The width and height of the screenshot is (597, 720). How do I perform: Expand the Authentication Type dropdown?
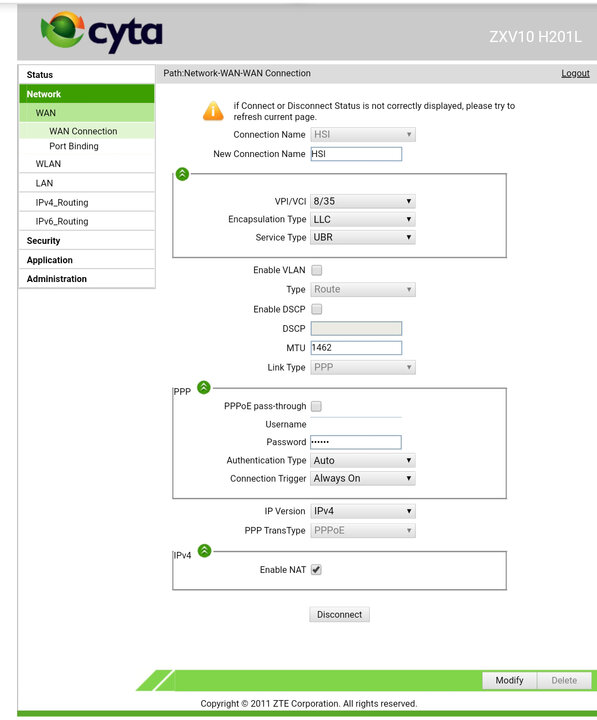pos(363,461)
